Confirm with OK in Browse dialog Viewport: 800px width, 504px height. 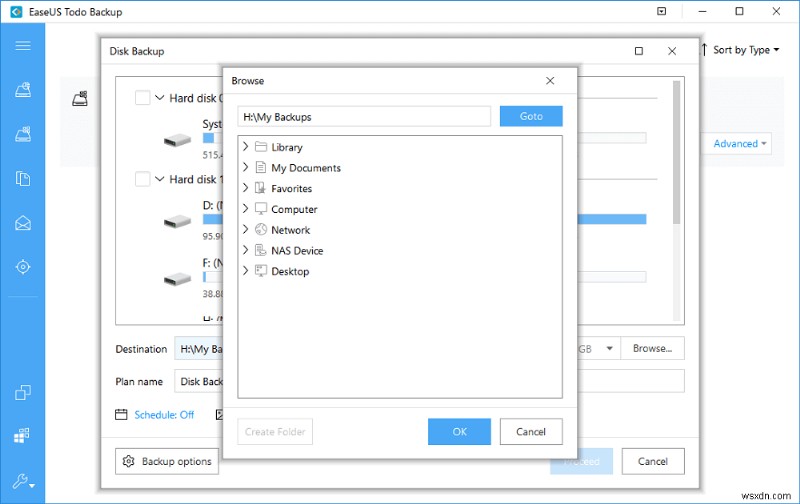tap(459, 432)
